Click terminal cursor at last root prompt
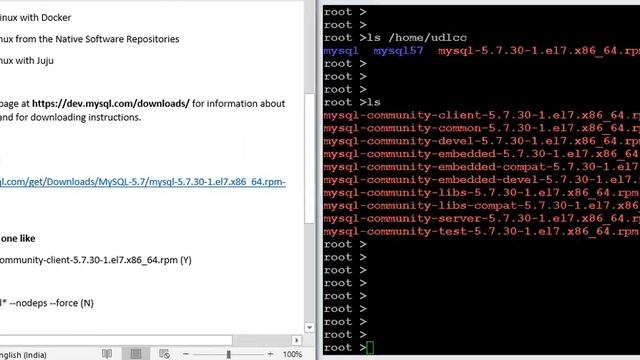The width and height of the screenshot is (640, 360). 370,348
